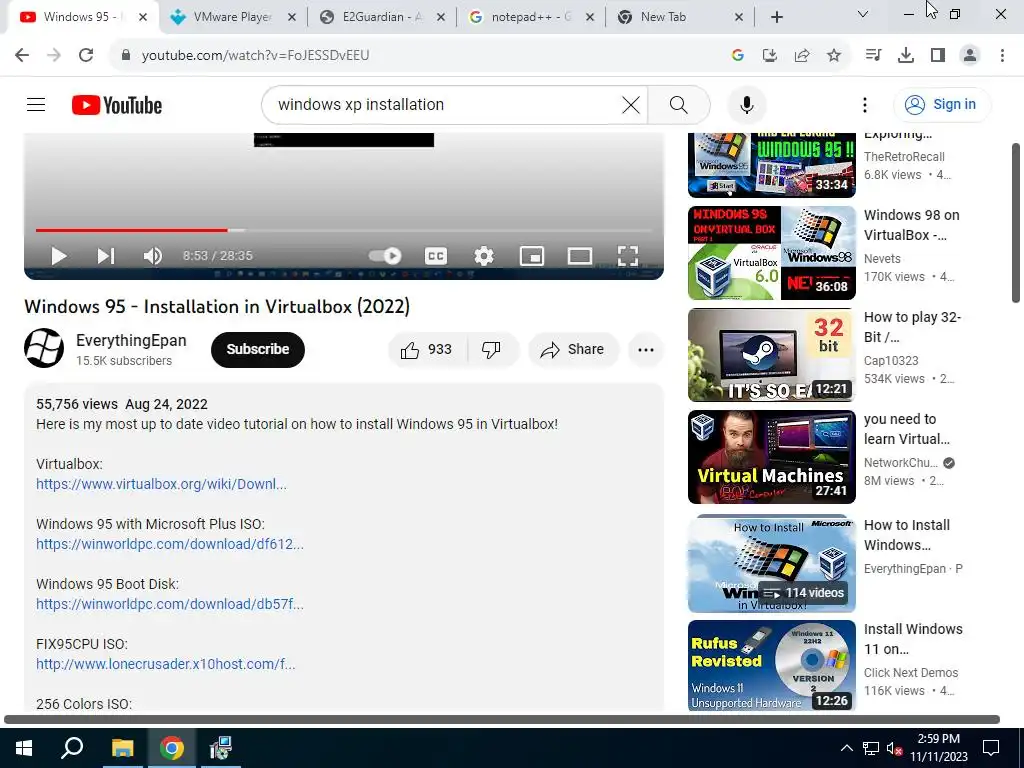Open the lonecrusader FIX95CPU link
Image resolution: width=1024 pixels, height=768 pixels.
165,664
